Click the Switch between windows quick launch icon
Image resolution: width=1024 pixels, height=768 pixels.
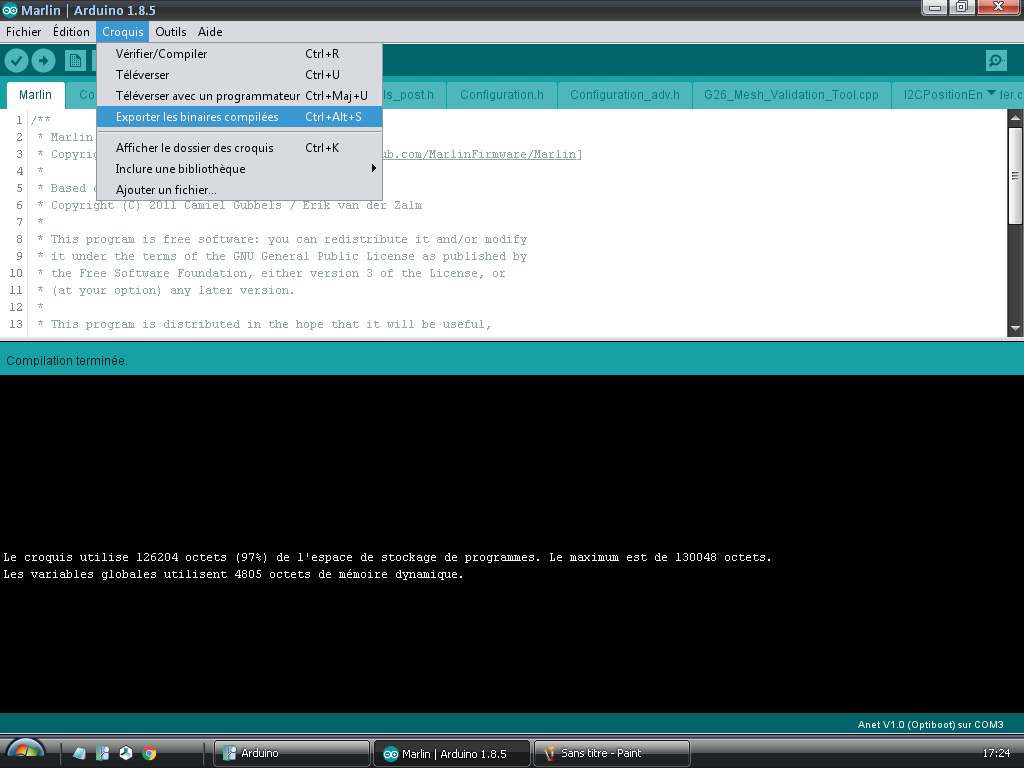pos(103,753)
